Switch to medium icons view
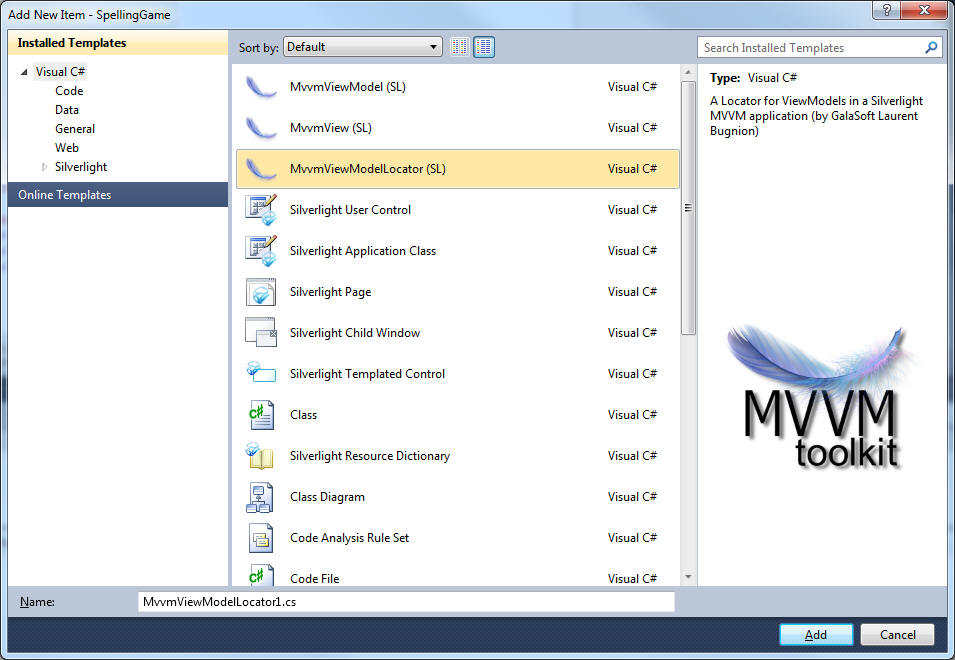This screenshot has width=955, height=660. 484,46
